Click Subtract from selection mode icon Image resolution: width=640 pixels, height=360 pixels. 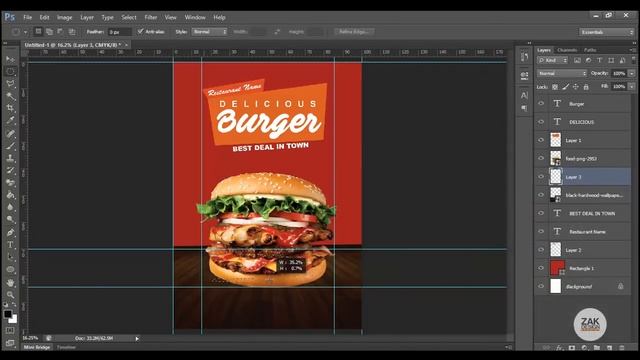[60, 31]
